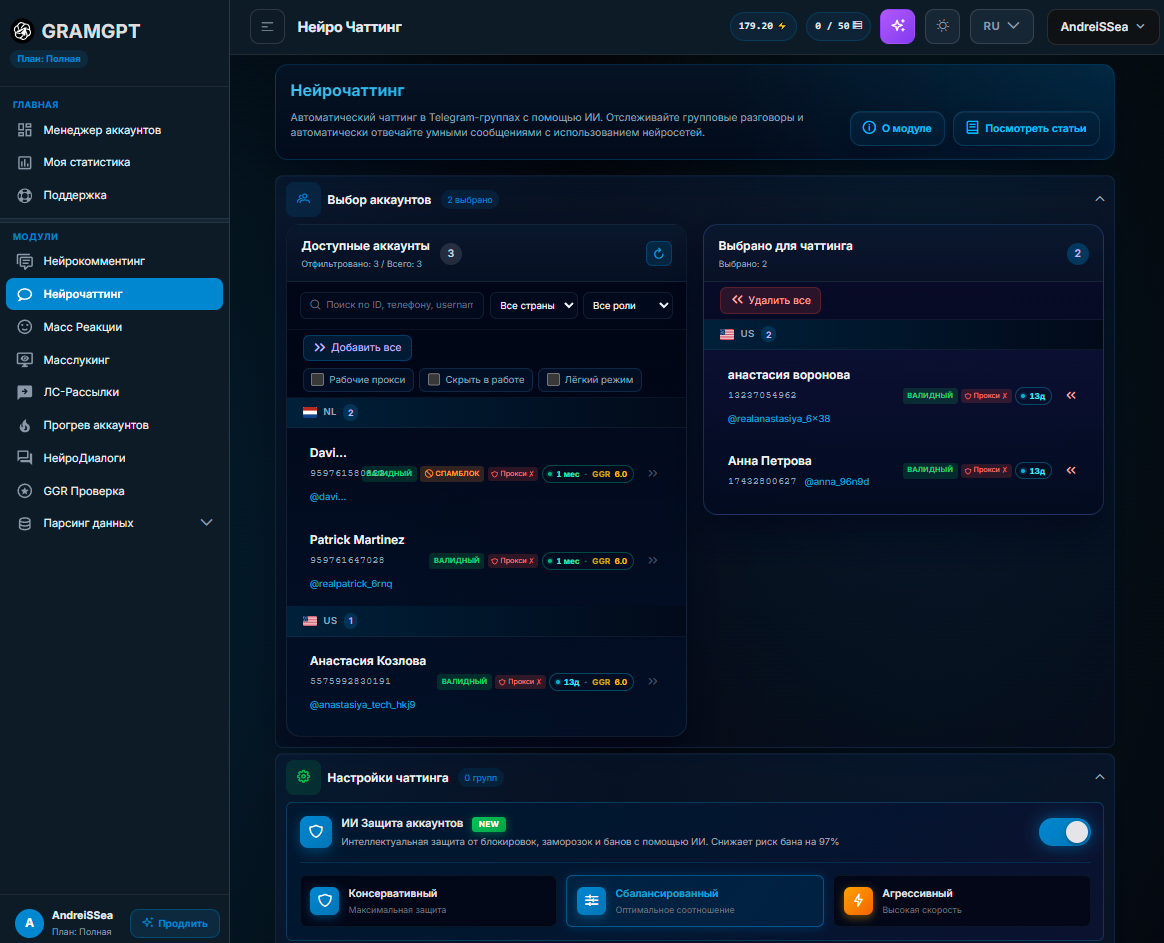This screenshot has width=1164, height=943.
Task: Open the purple AI sparkle button
Action: (x=897, y=27)
